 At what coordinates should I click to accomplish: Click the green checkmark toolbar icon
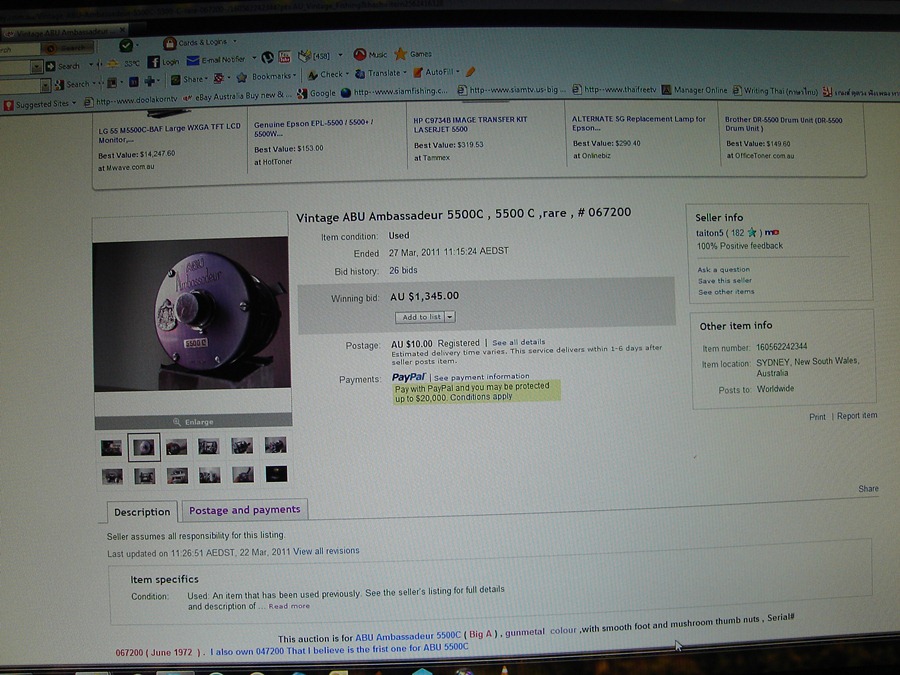click(126, 45)
